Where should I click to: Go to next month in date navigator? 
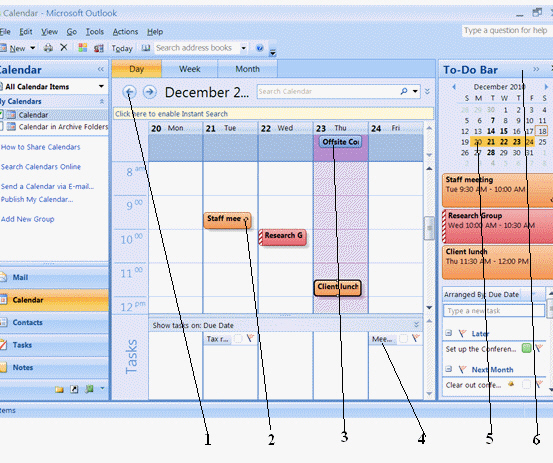[x=546, y=87]
